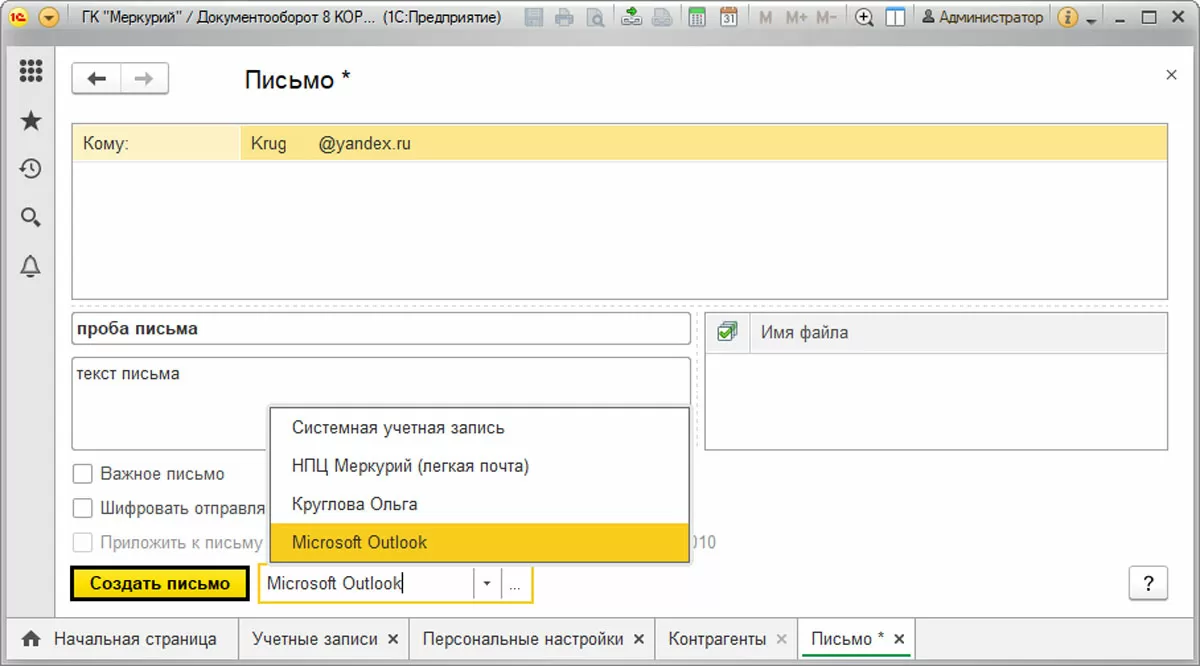Click the zoom magnifier in title bar
1200x666 pixels.
865,17
